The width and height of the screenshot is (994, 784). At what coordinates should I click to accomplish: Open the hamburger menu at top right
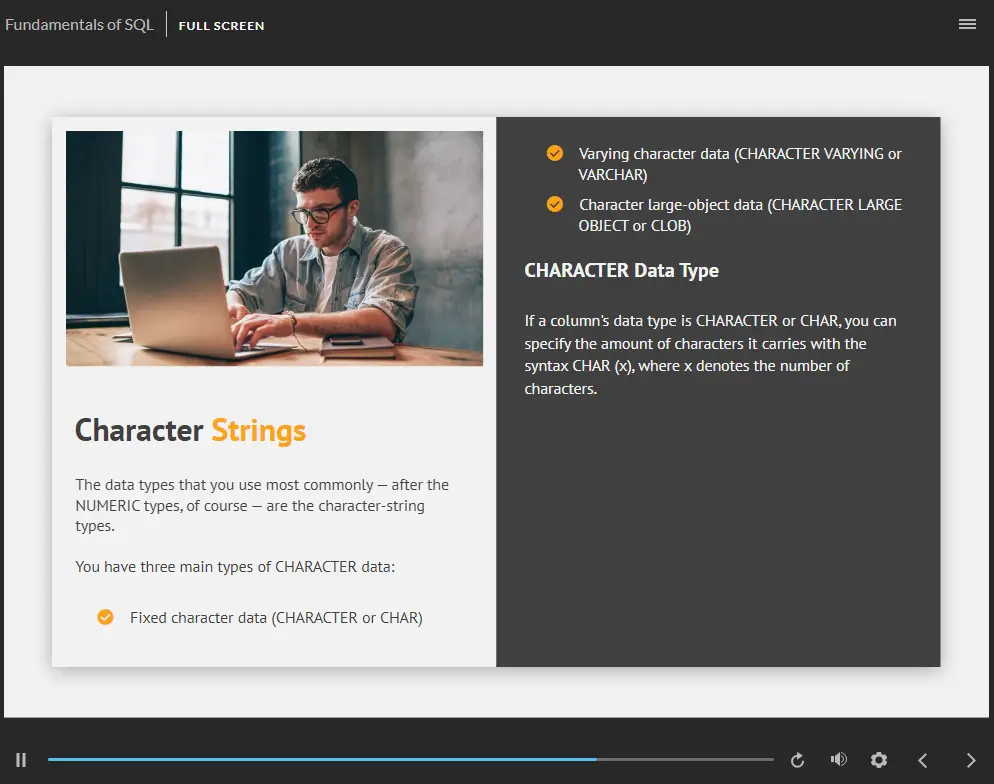[x=967, y=25]
